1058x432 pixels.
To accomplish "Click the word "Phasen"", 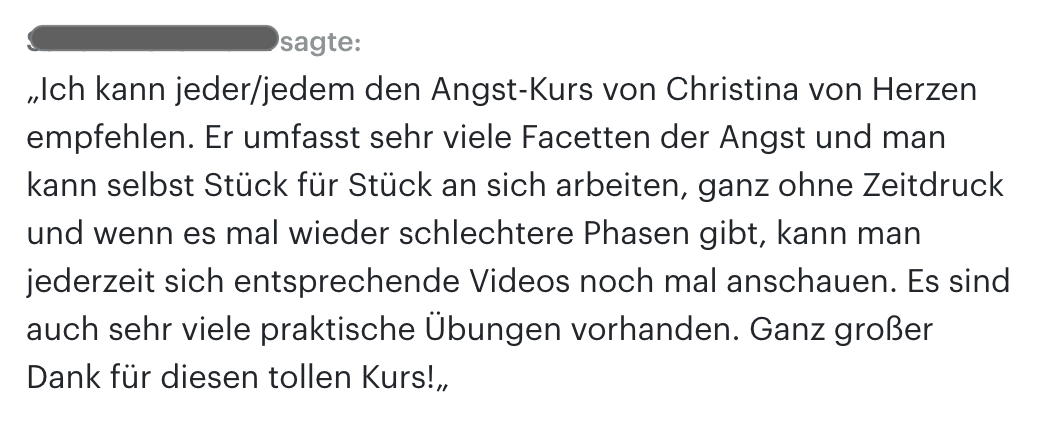I will click(636, 234).
